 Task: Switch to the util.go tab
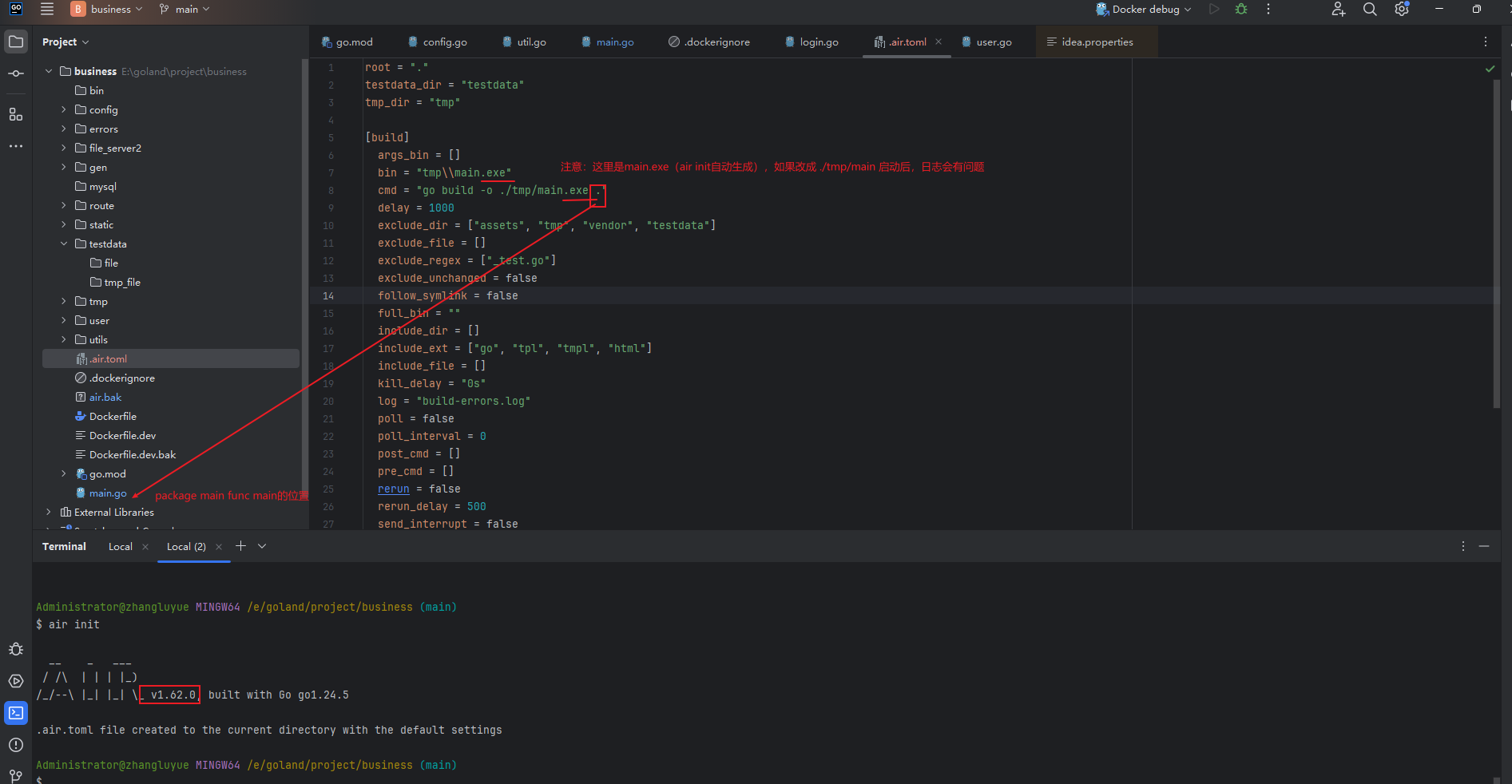point(524,42)
